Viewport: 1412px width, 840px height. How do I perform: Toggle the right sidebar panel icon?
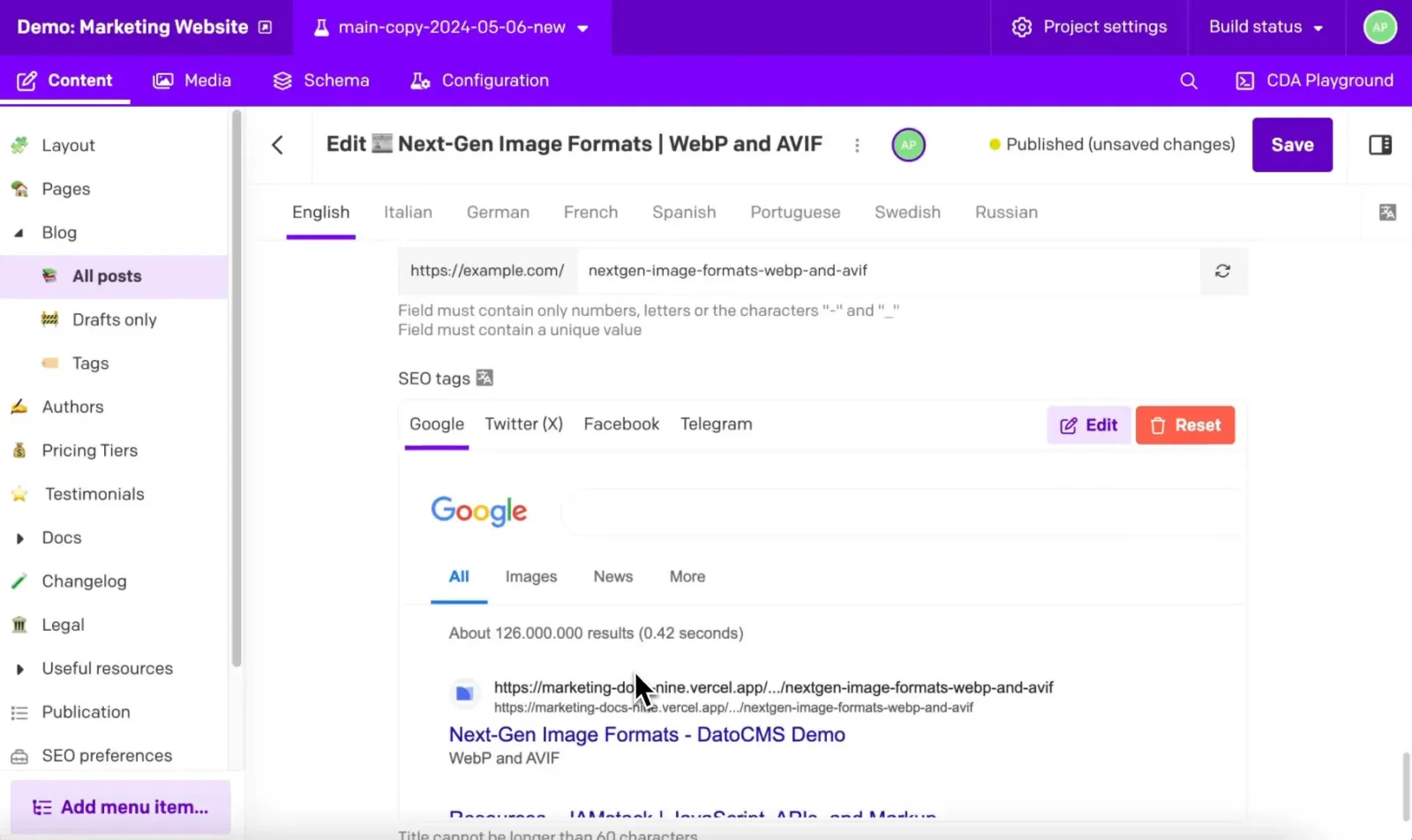(x=1380, y=145)
